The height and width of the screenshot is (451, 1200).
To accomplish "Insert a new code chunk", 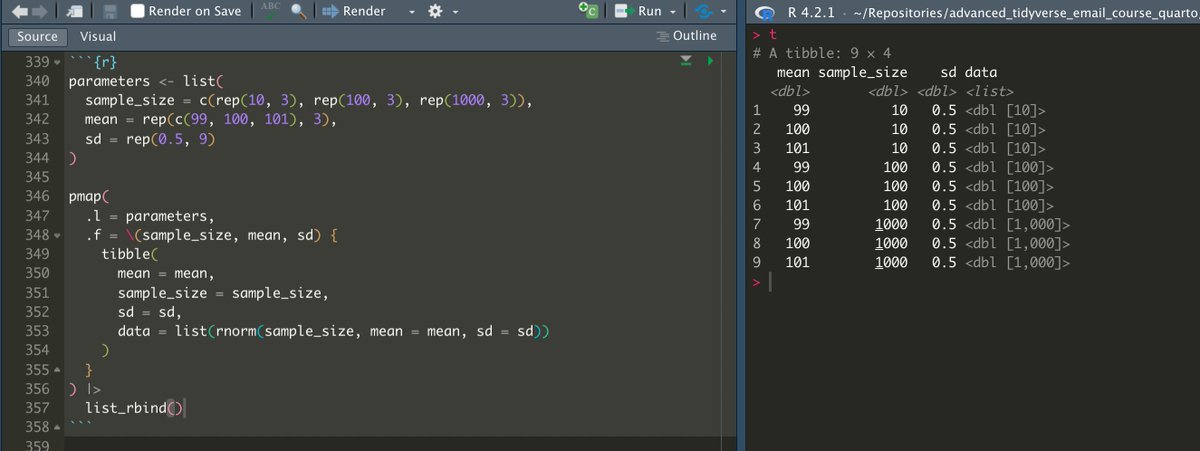I will (x=590, y=11).
